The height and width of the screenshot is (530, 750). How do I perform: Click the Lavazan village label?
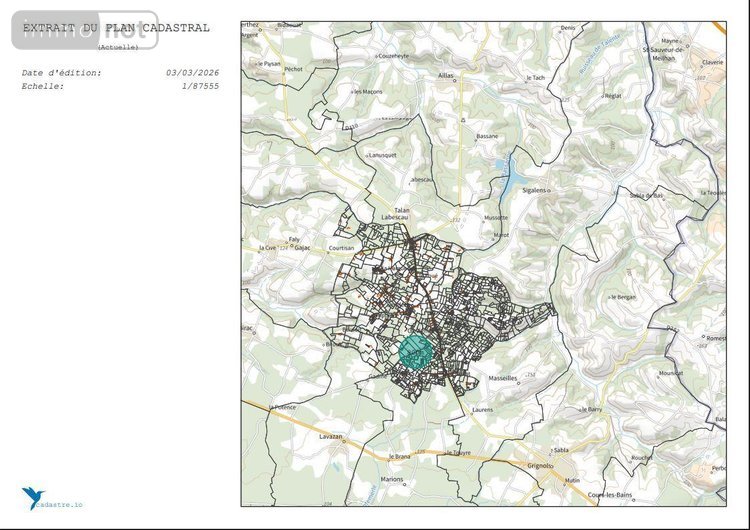click(x=331, y=437)
